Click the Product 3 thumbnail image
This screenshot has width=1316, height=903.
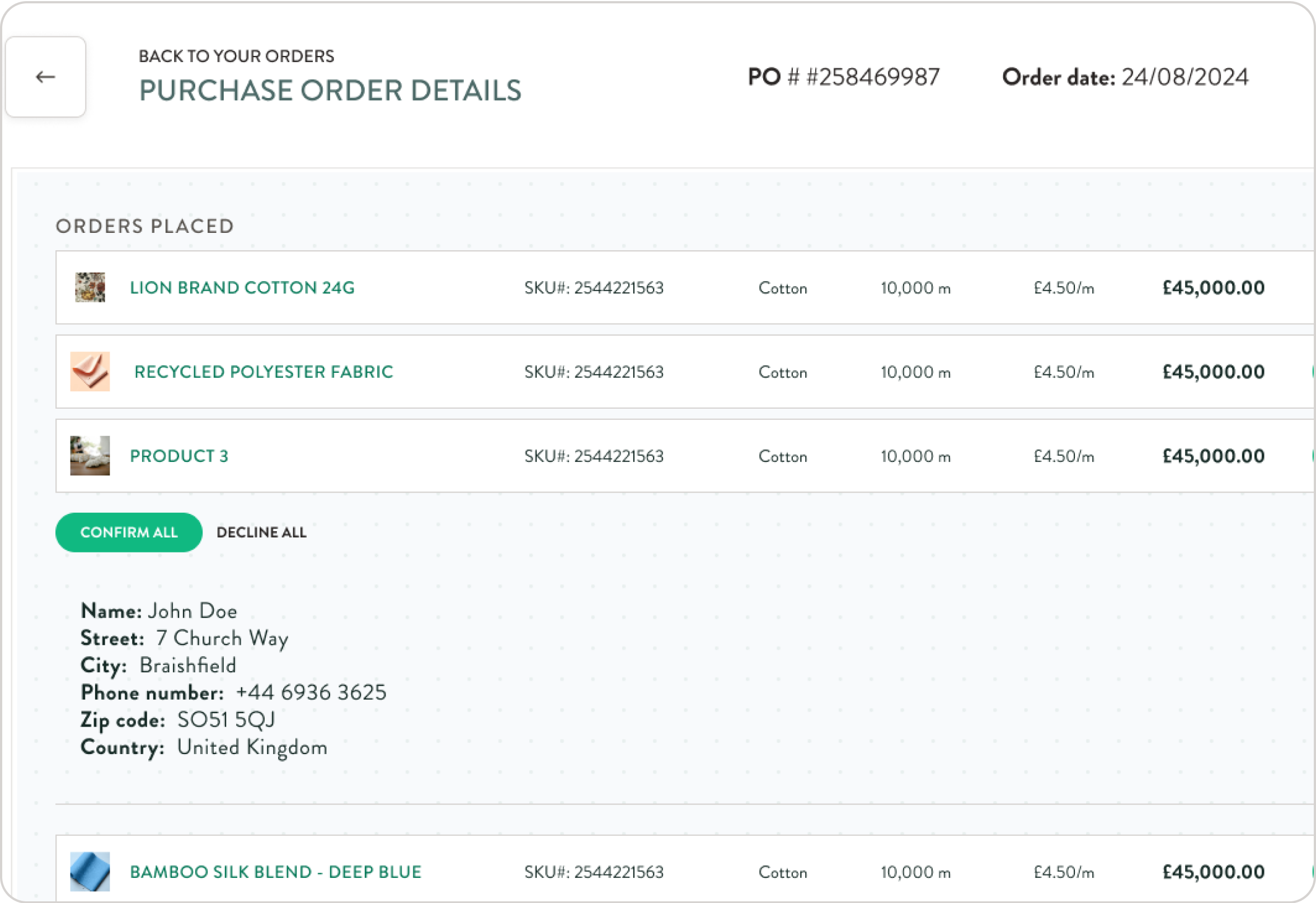(x=90, y=456)
